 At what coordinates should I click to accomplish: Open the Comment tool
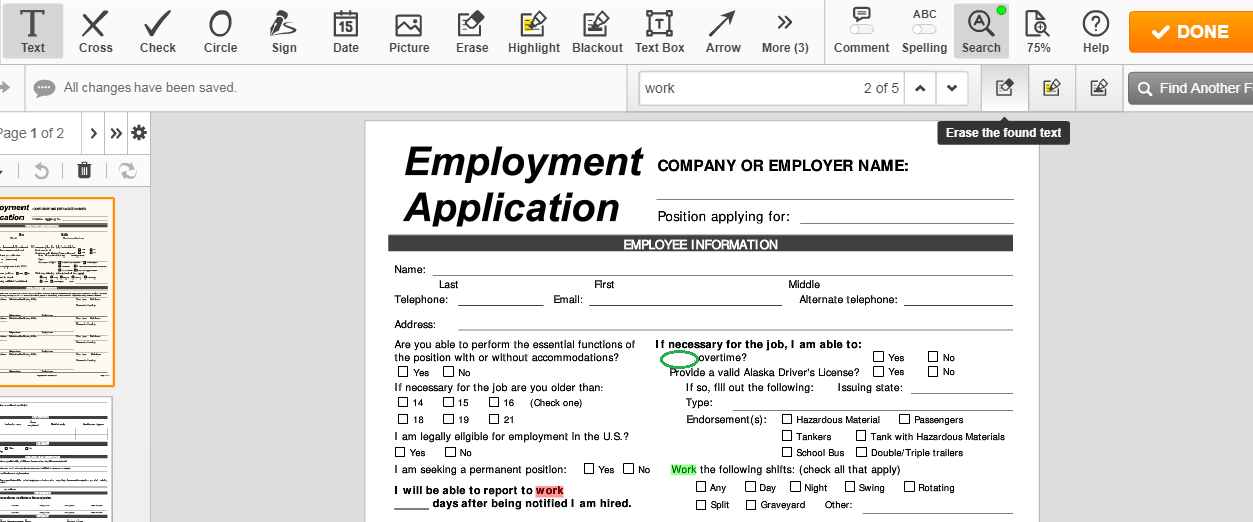[861, 31]
